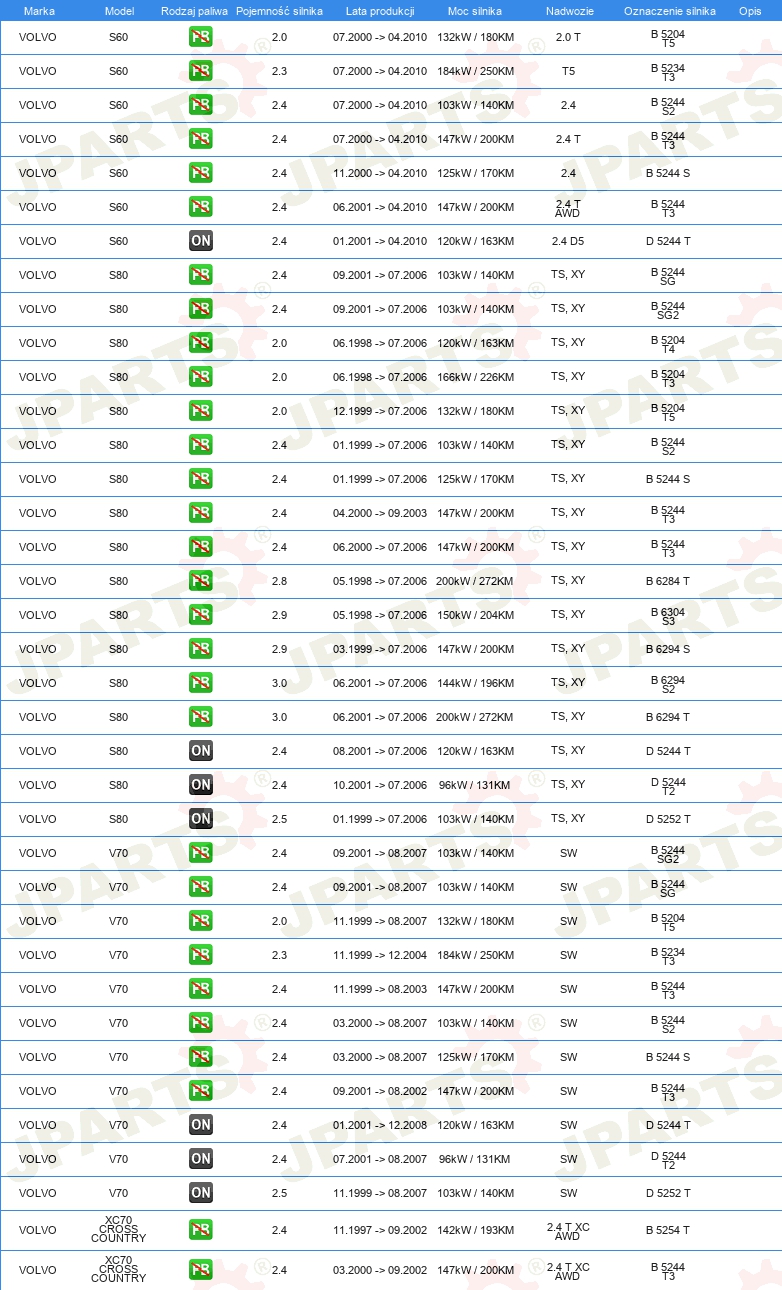The image size is (782, 1290).
Task: Click the Oznaczenie silnika column header
Action: point(669,11)
